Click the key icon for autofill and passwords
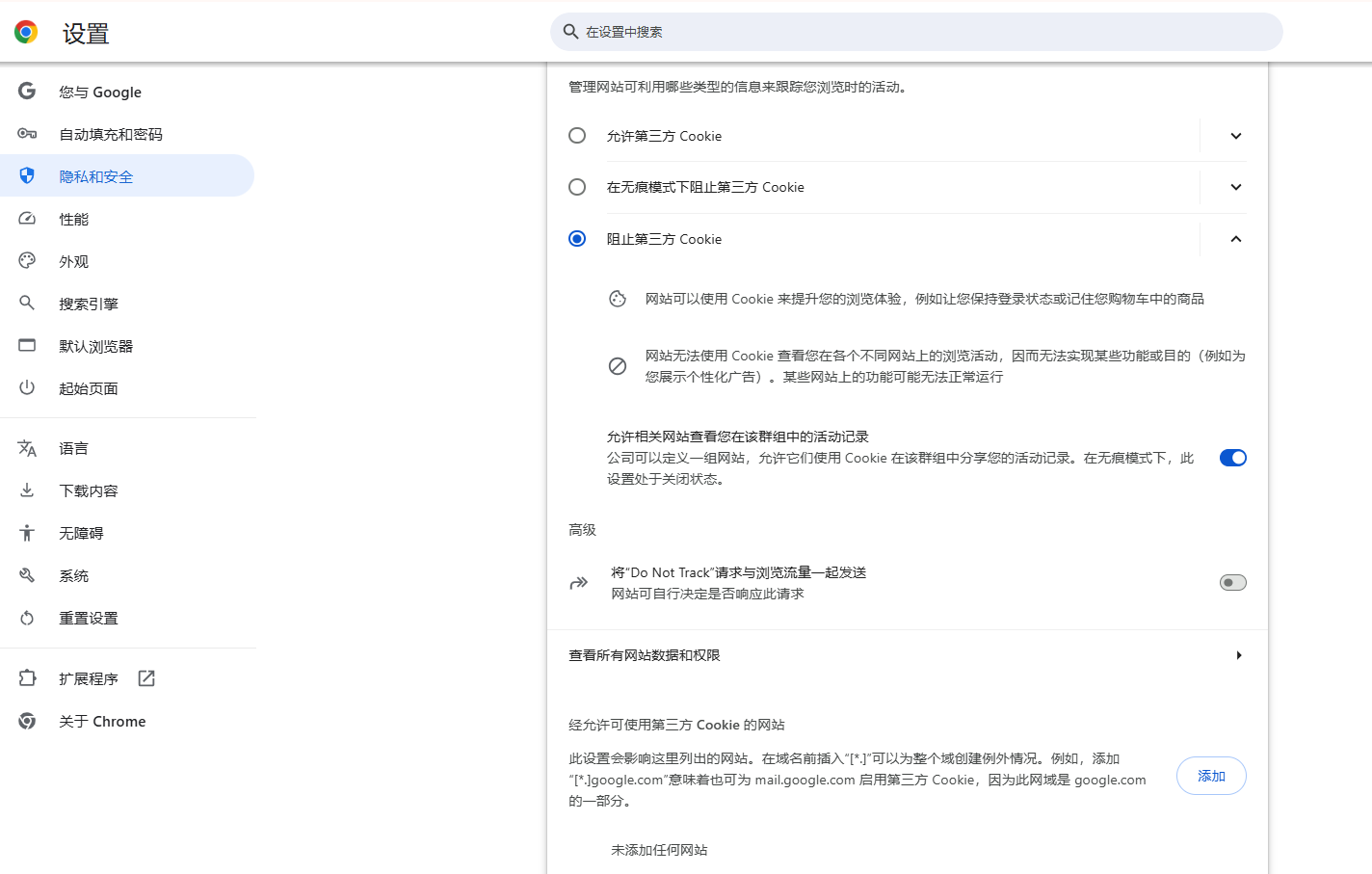Image resolution: width=1372 pixels, height=874 pixels. point(27,134)
